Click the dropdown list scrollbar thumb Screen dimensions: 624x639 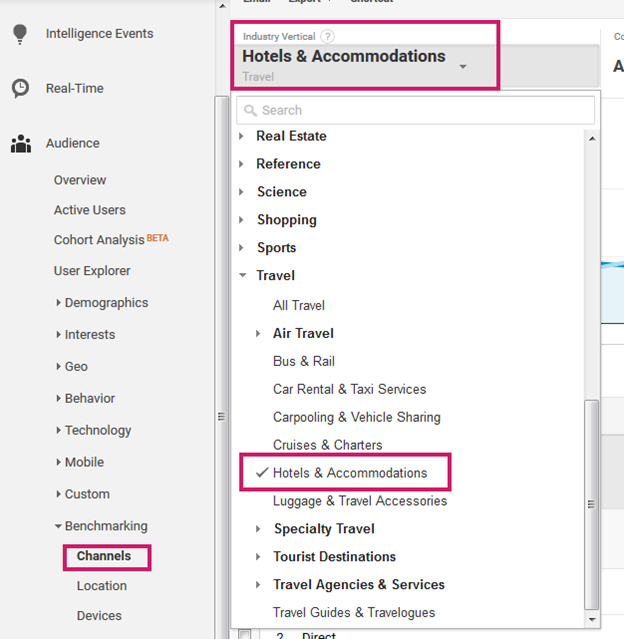click(x=591, y=505)
